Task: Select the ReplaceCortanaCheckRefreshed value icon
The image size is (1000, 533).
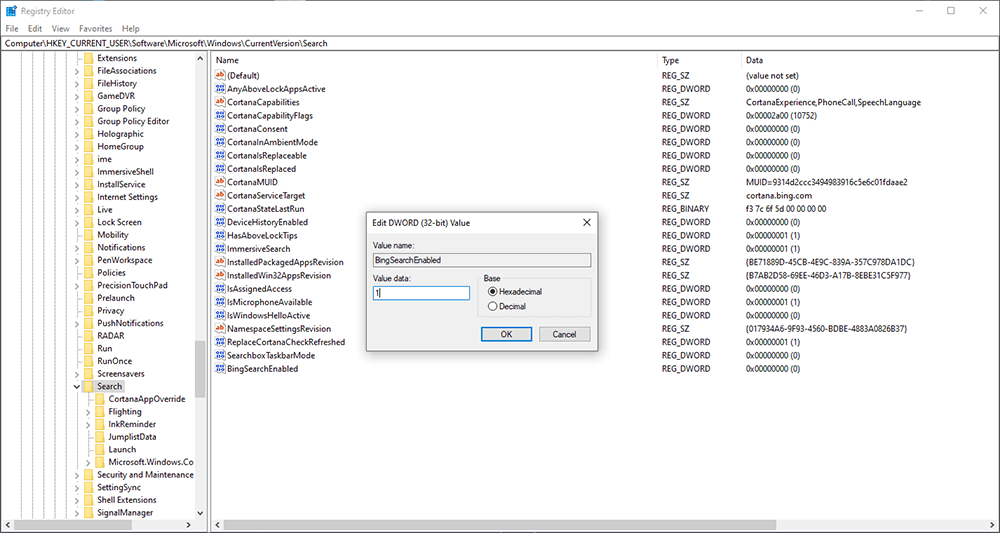Action: [221, 342]
